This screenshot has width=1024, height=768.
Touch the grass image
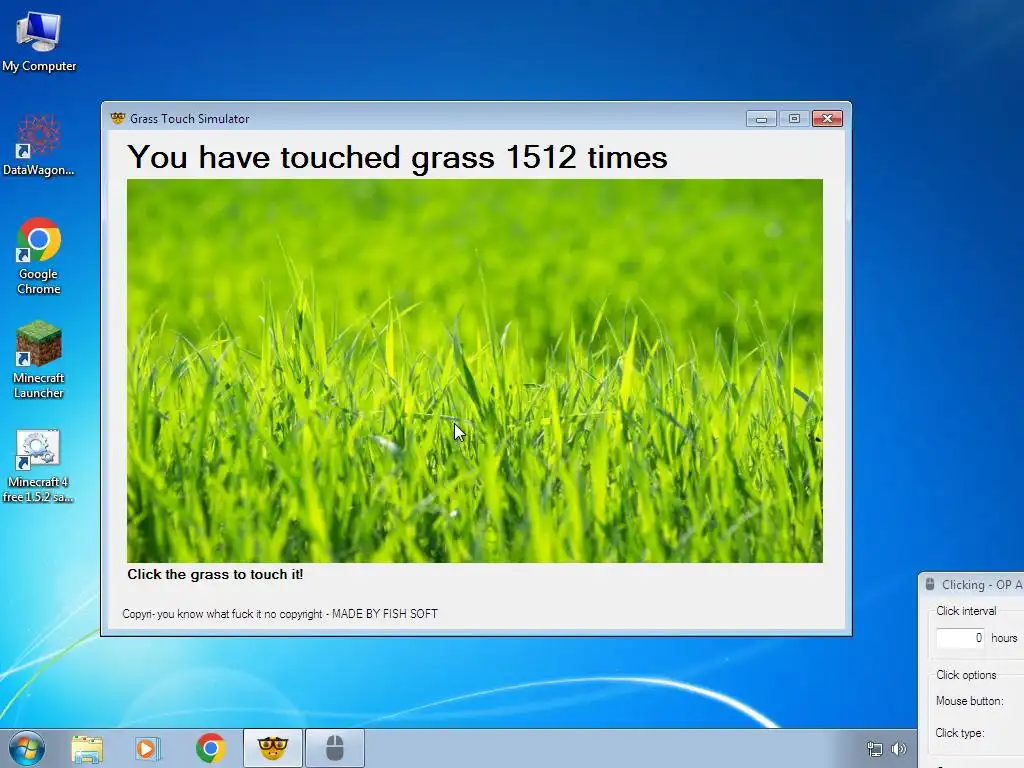(475, 370)
